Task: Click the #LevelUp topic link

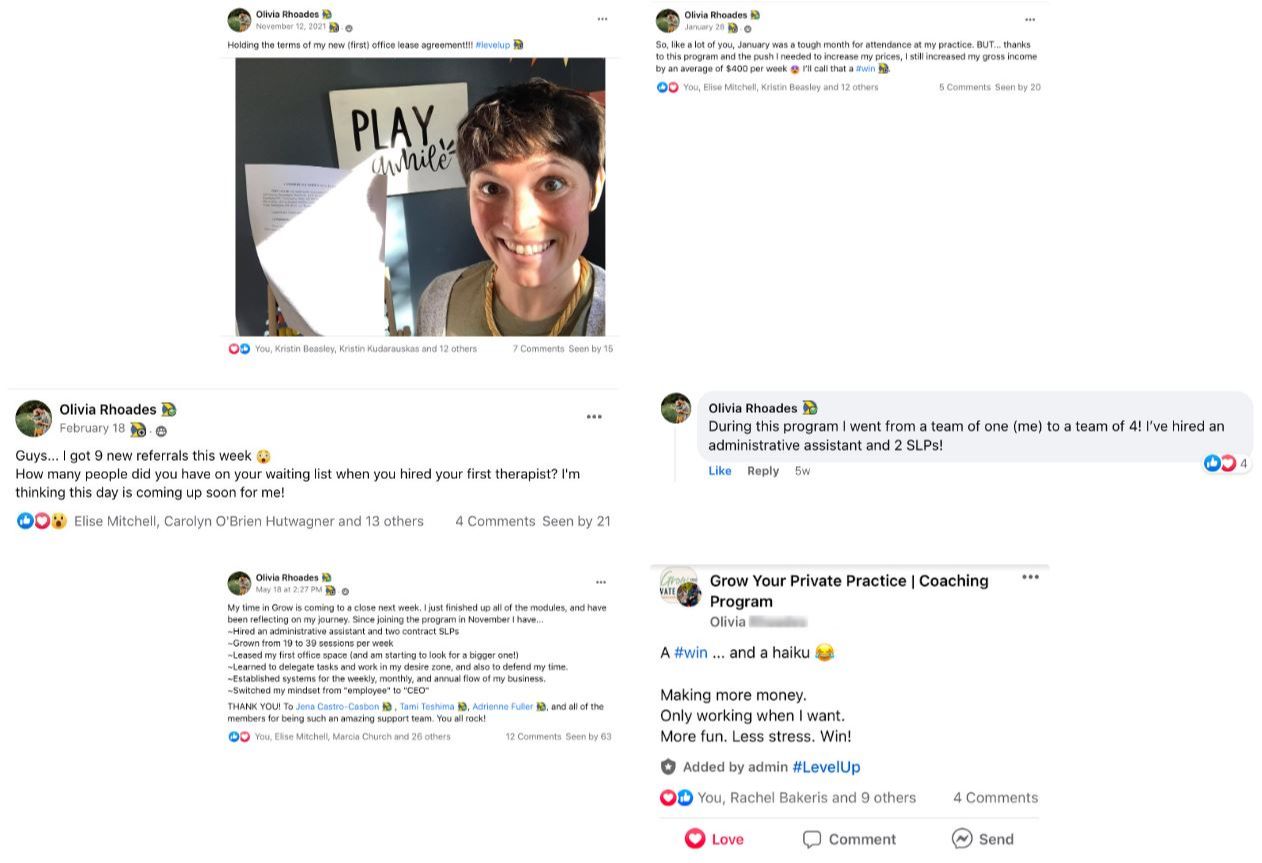Action: point(826,767)
